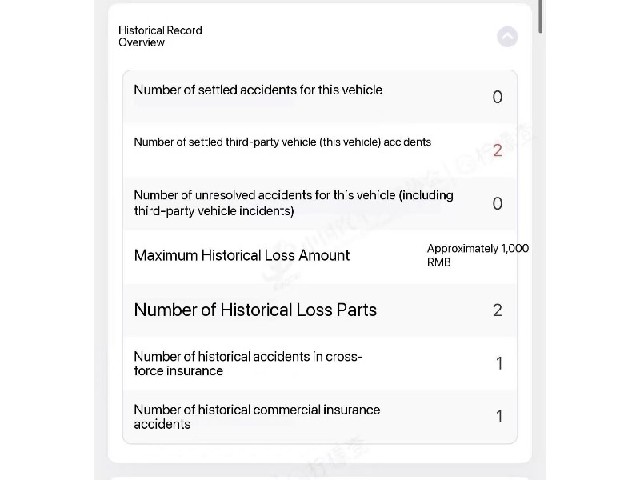Screen dimensions: 640x480
Task: Select the unresolved accidents for this vehicle row
Action: 320,203
